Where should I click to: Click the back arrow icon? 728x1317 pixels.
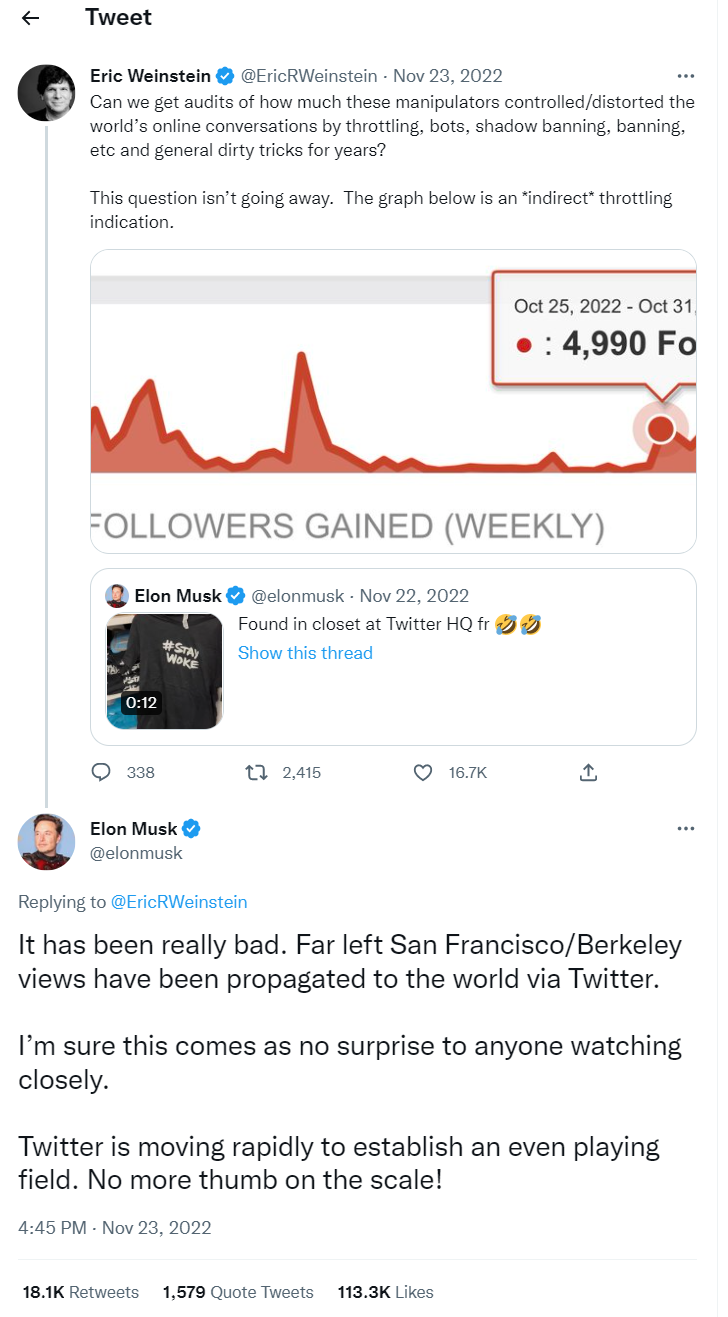[x=31, y=18]
